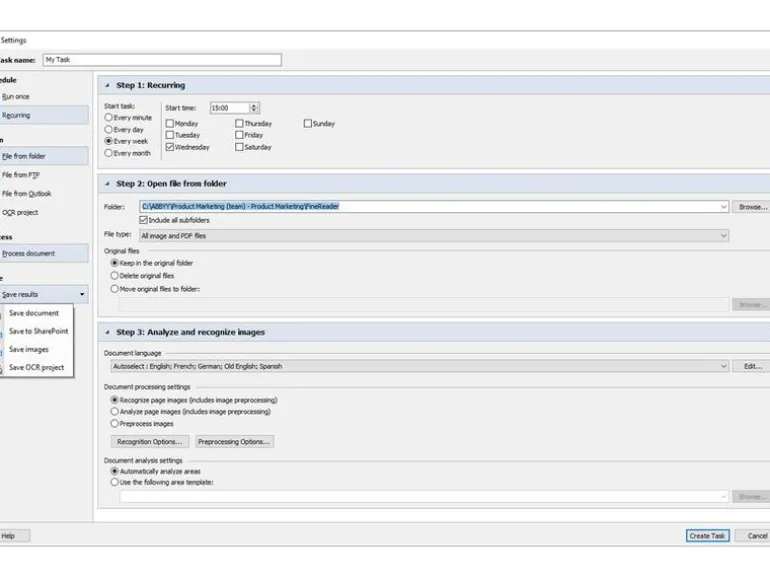The image size is (770, 578).
Task: Select Process document option
Action: click(x=43, y=253)
